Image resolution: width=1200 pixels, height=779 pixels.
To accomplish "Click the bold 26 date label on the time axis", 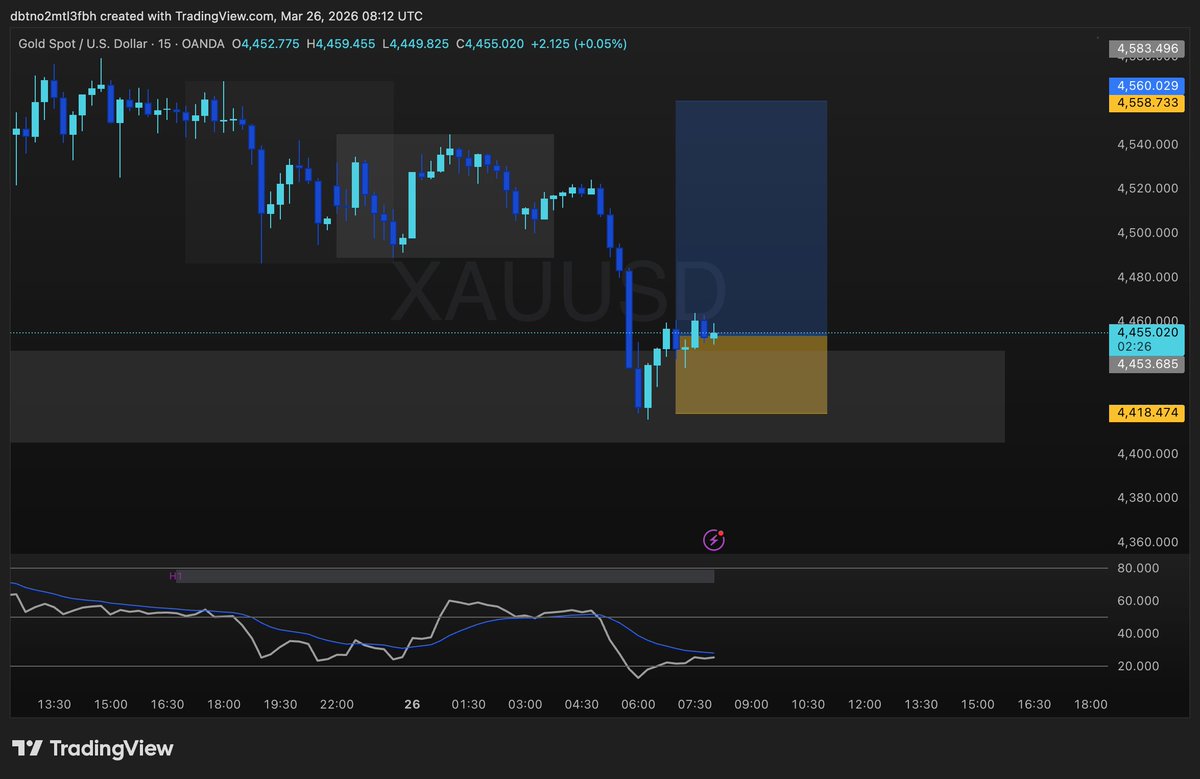I will 412,704.
